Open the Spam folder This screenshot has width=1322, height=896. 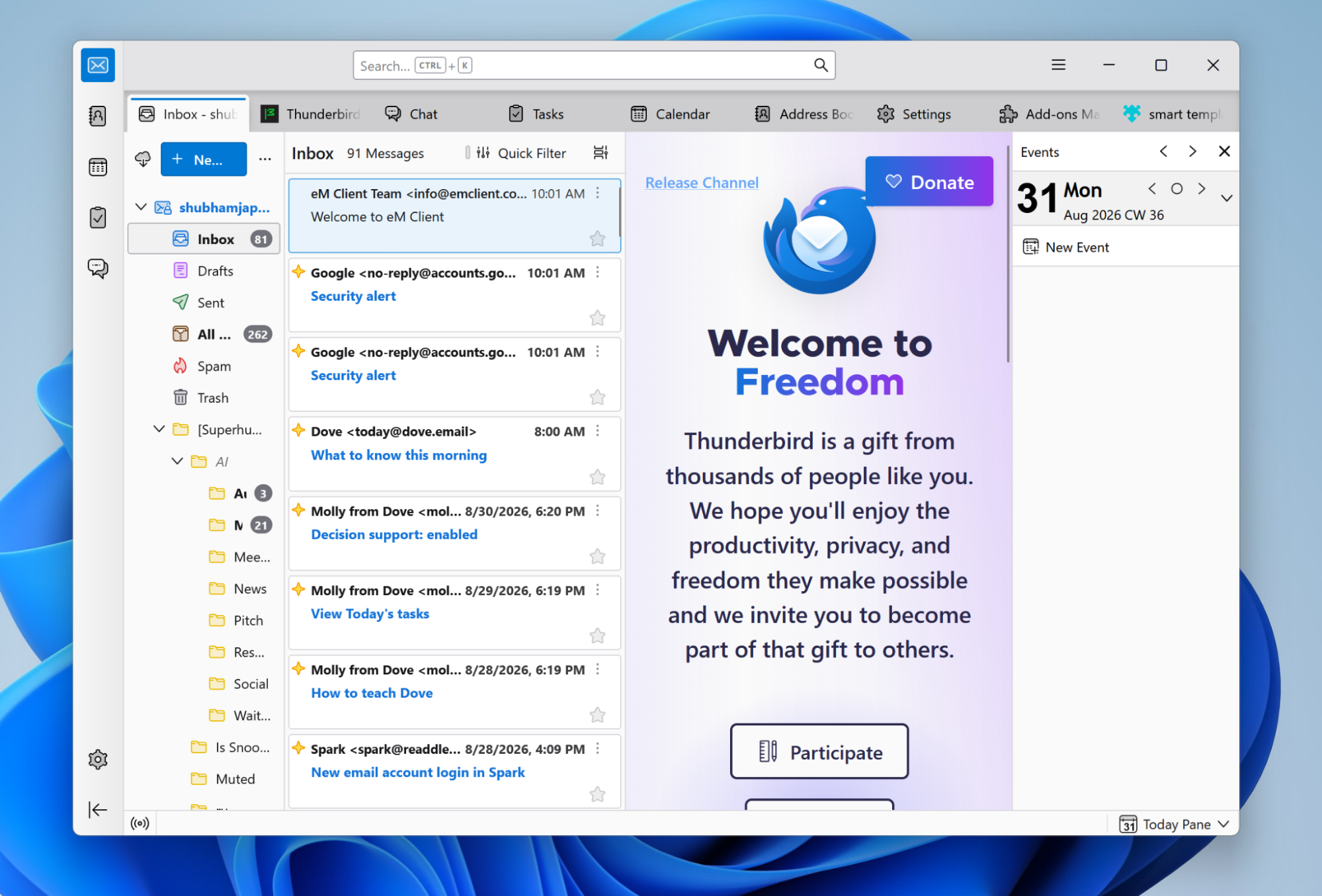[x=204, y=366]
